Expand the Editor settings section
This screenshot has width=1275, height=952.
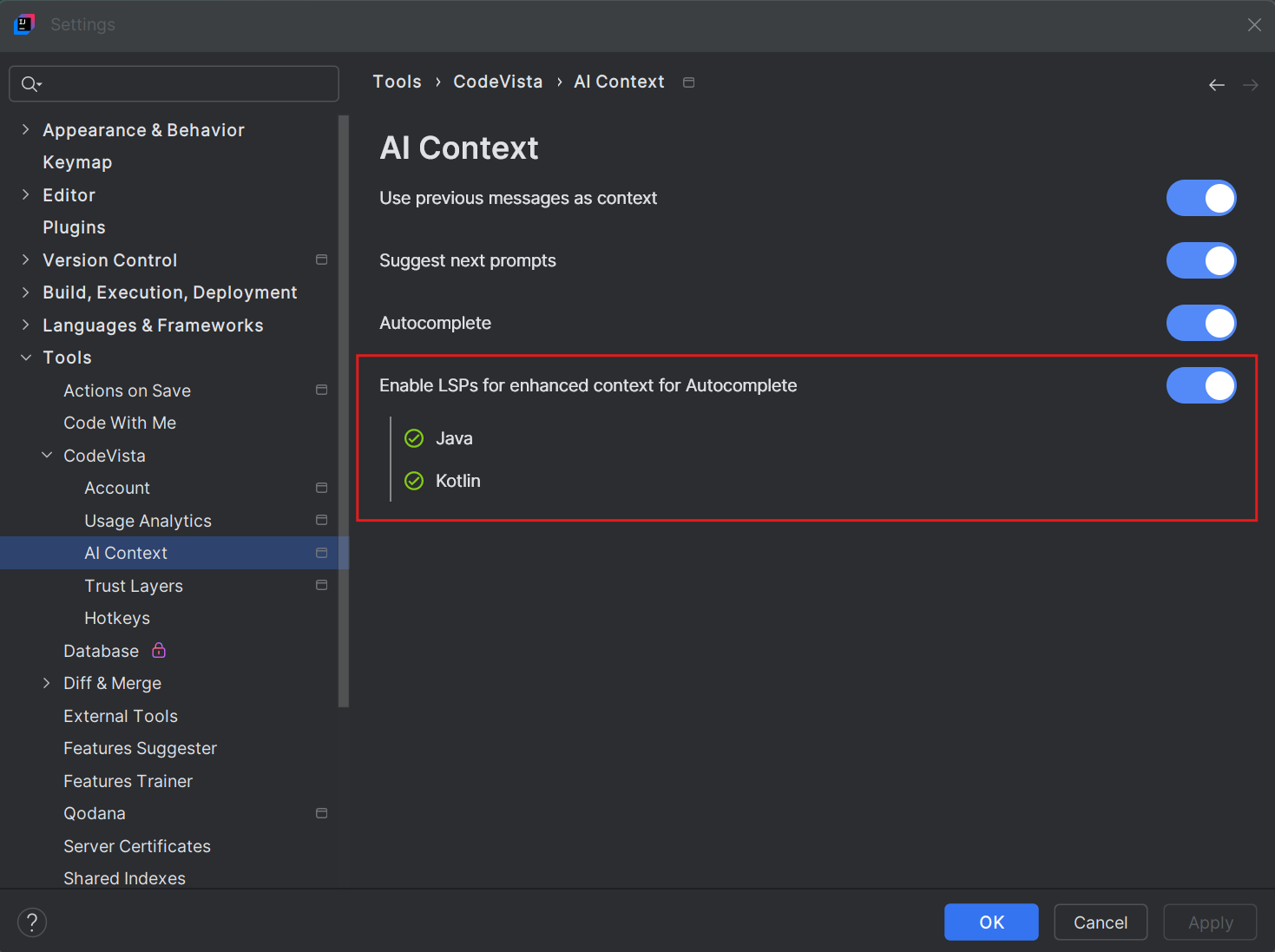tap(26, 194)
